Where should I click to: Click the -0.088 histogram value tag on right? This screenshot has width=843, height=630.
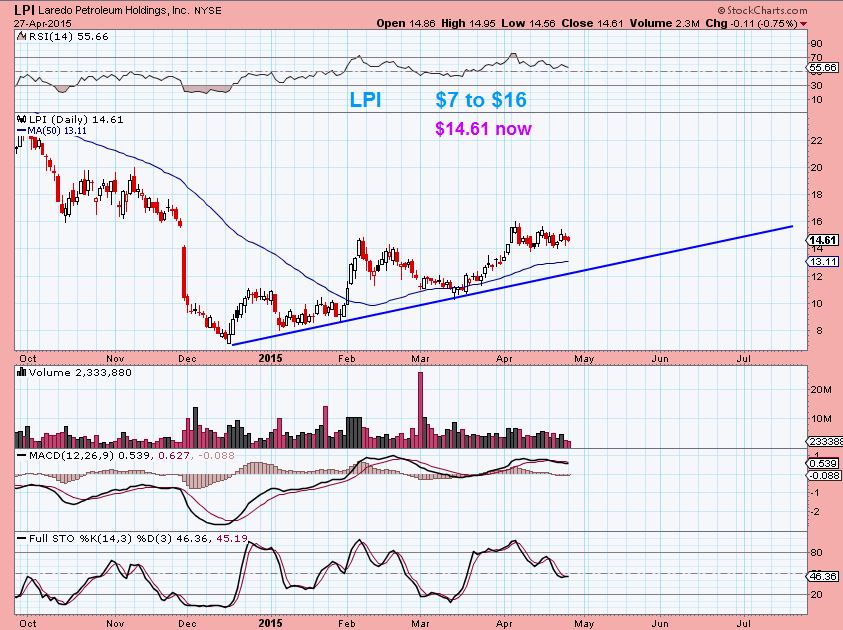pos(824,476)
